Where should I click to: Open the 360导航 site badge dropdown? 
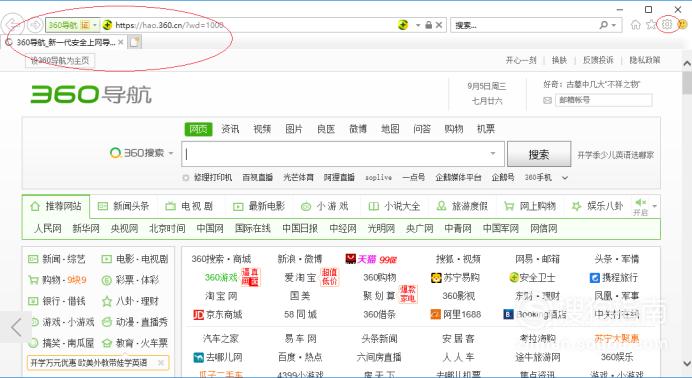coord(94,25)
